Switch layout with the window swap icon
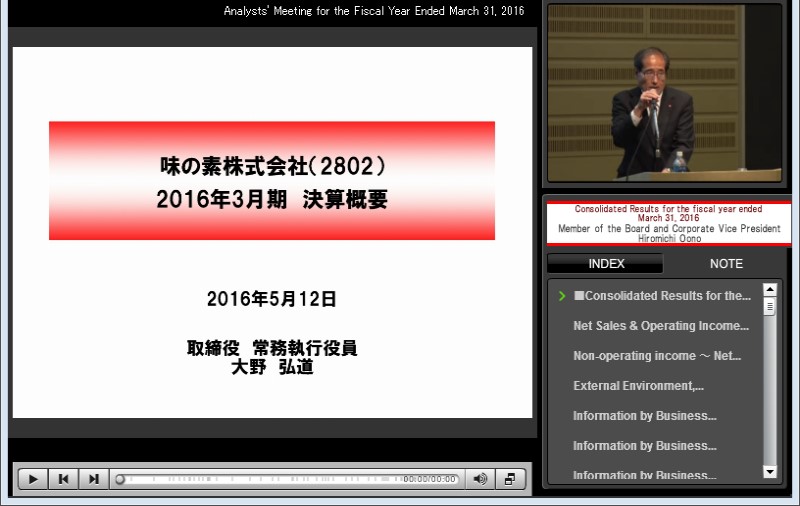The height and width of the screenshot is (506, 800). click(x=510, y=479)
